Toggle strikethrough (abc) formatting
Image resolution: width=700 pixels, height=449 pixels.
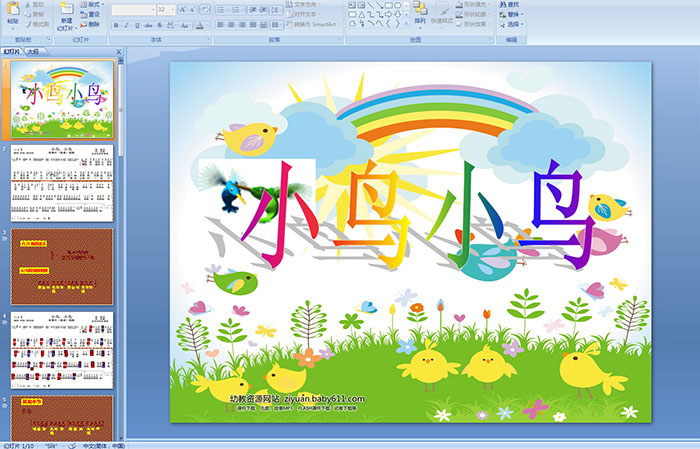(x=148, y=25)
